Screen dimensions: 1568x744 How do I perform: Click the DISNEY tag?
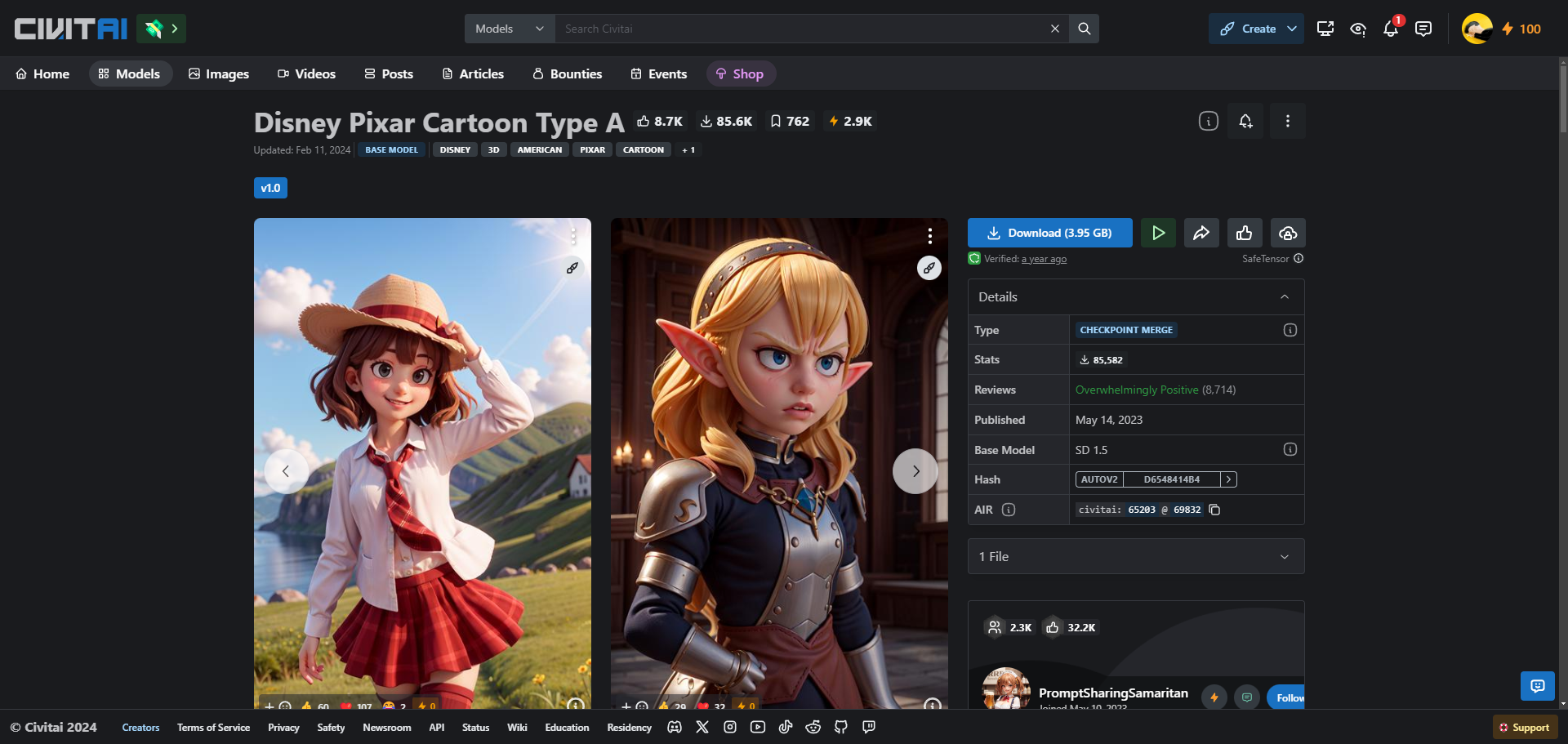click(455, 149)
